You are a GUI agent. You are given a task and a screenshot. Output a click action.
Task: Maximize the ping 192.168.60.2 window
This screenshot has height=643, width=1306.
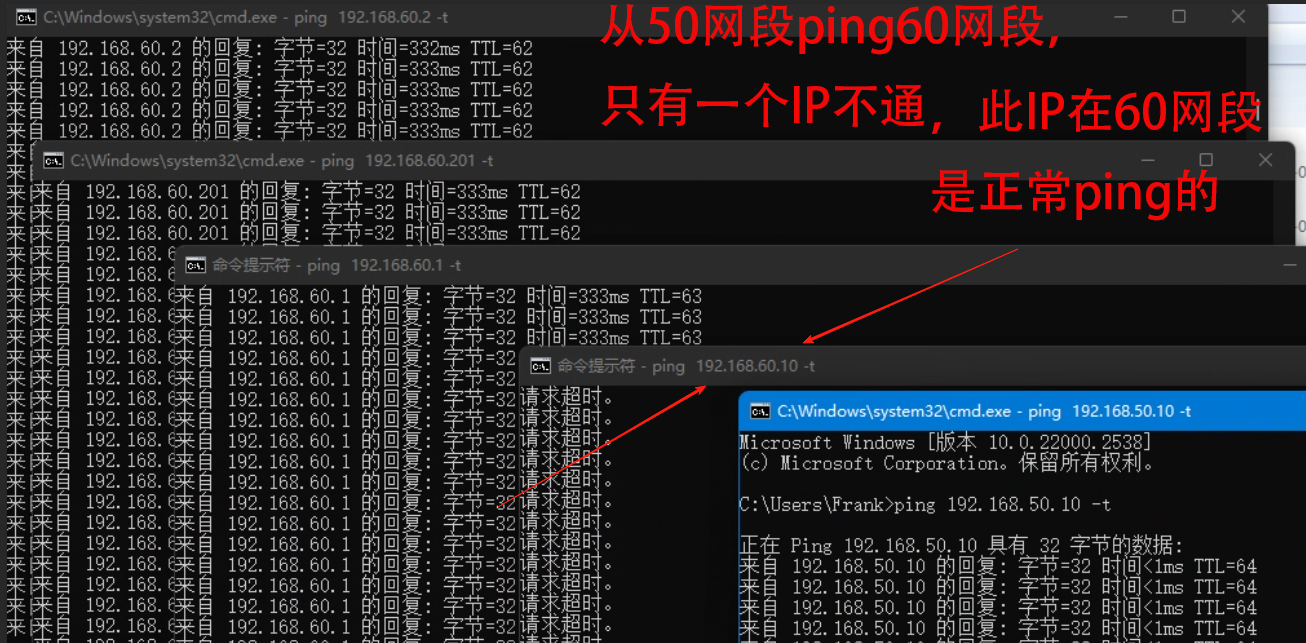click(1179, 17)
